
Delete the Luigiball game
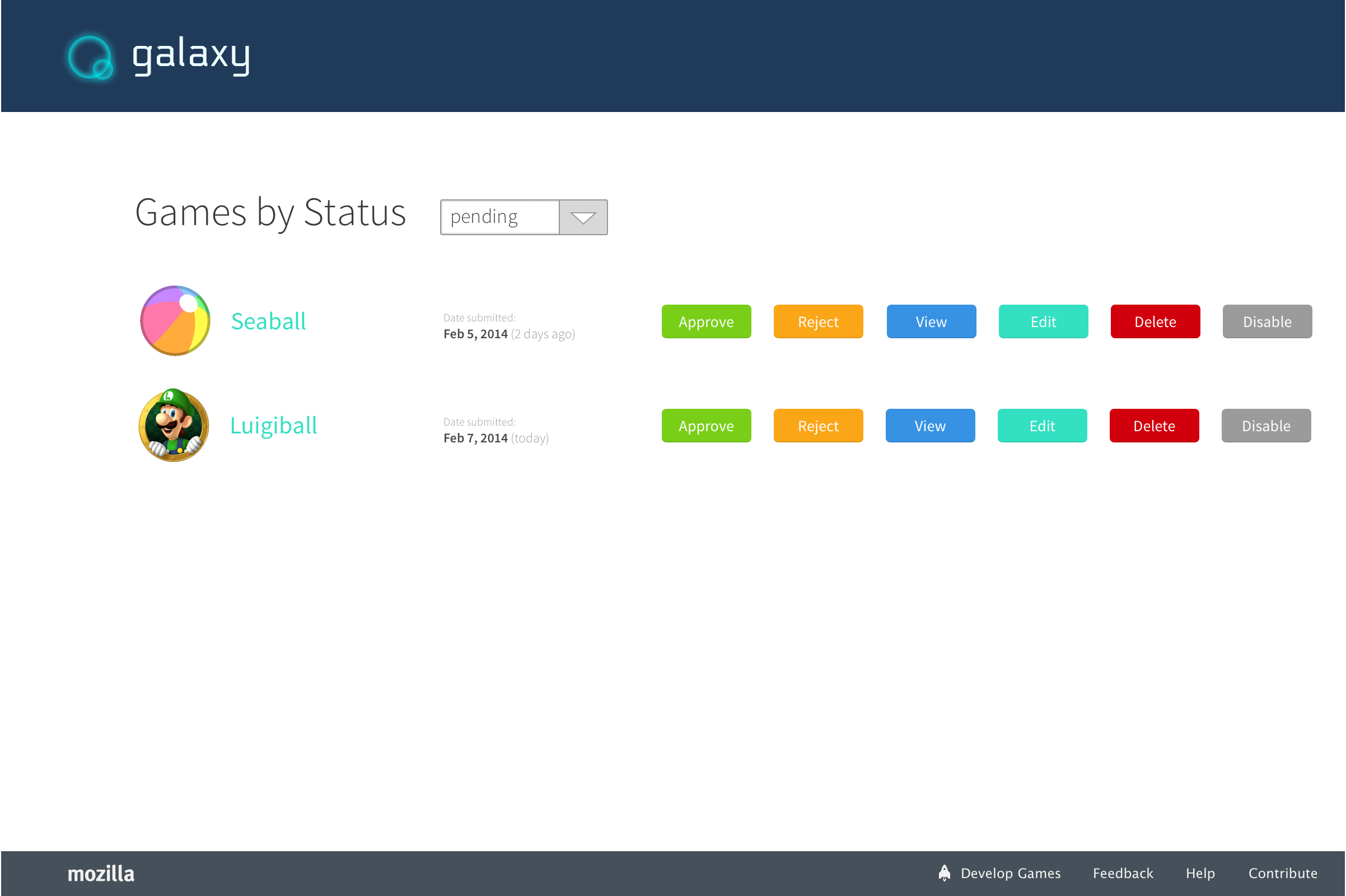[x=1153, y=426]
